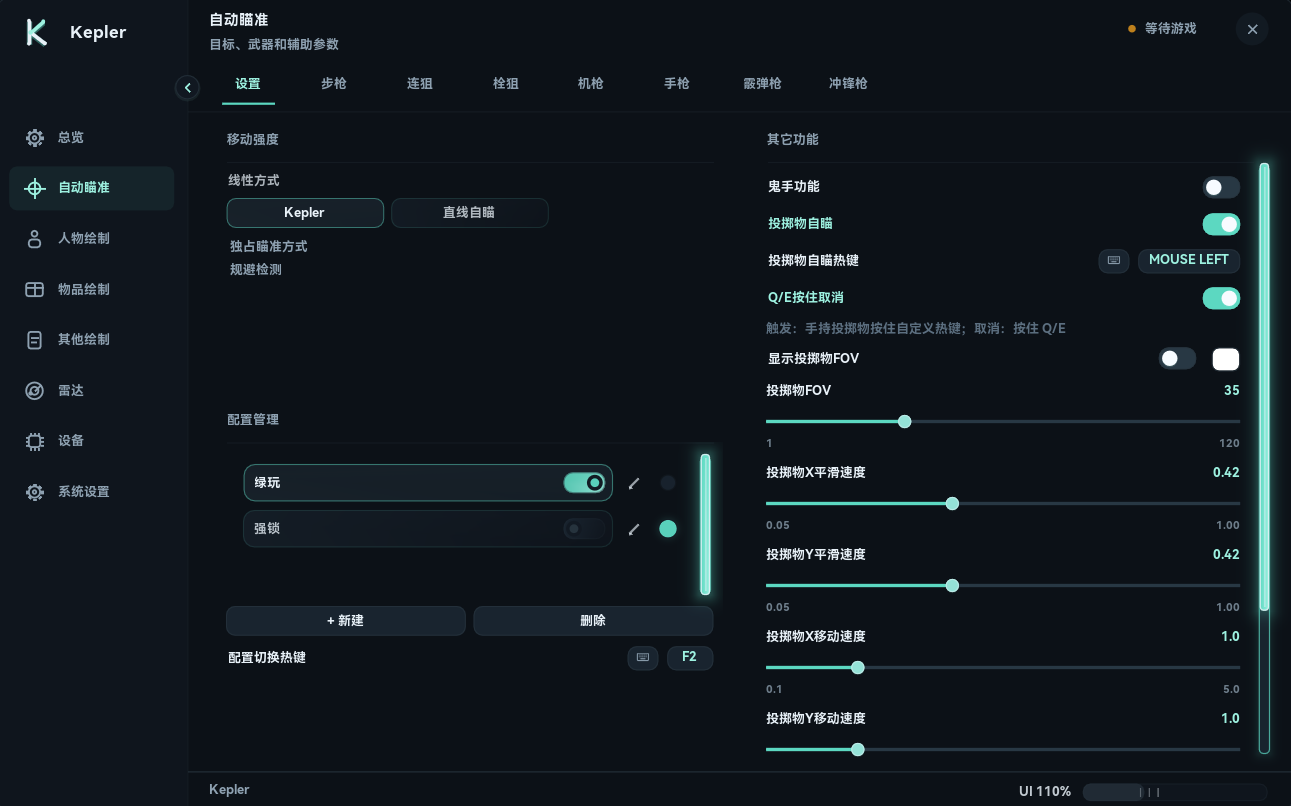Click the 投掷物Y移动速度 slider handle

coord(857,750)
